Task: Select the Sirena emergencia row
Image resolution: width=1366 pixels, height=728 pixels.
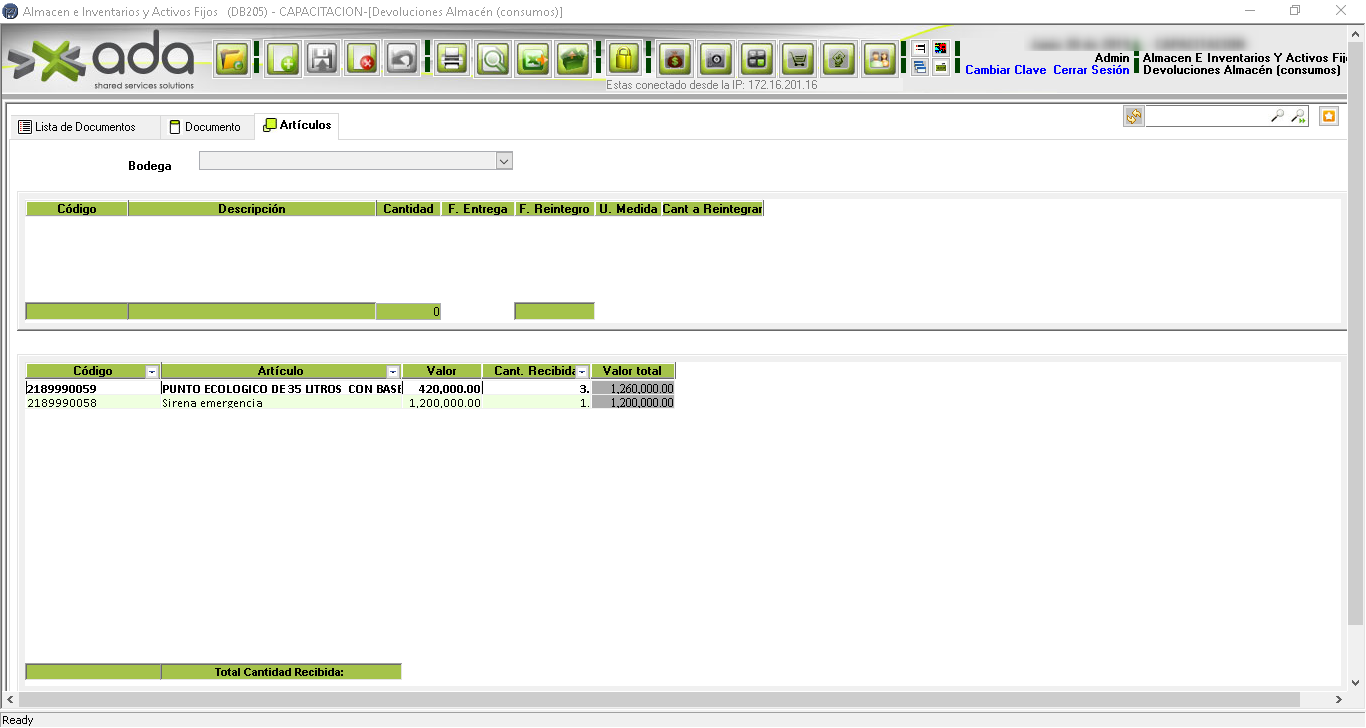Action: [212, 403]
